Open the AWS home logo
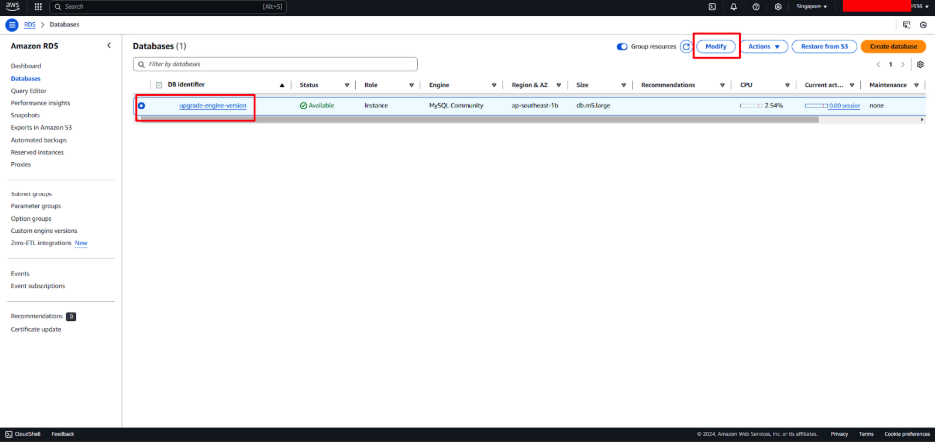Image resolution: width=938 pixels, height=442 pixels. pos(13,7)
